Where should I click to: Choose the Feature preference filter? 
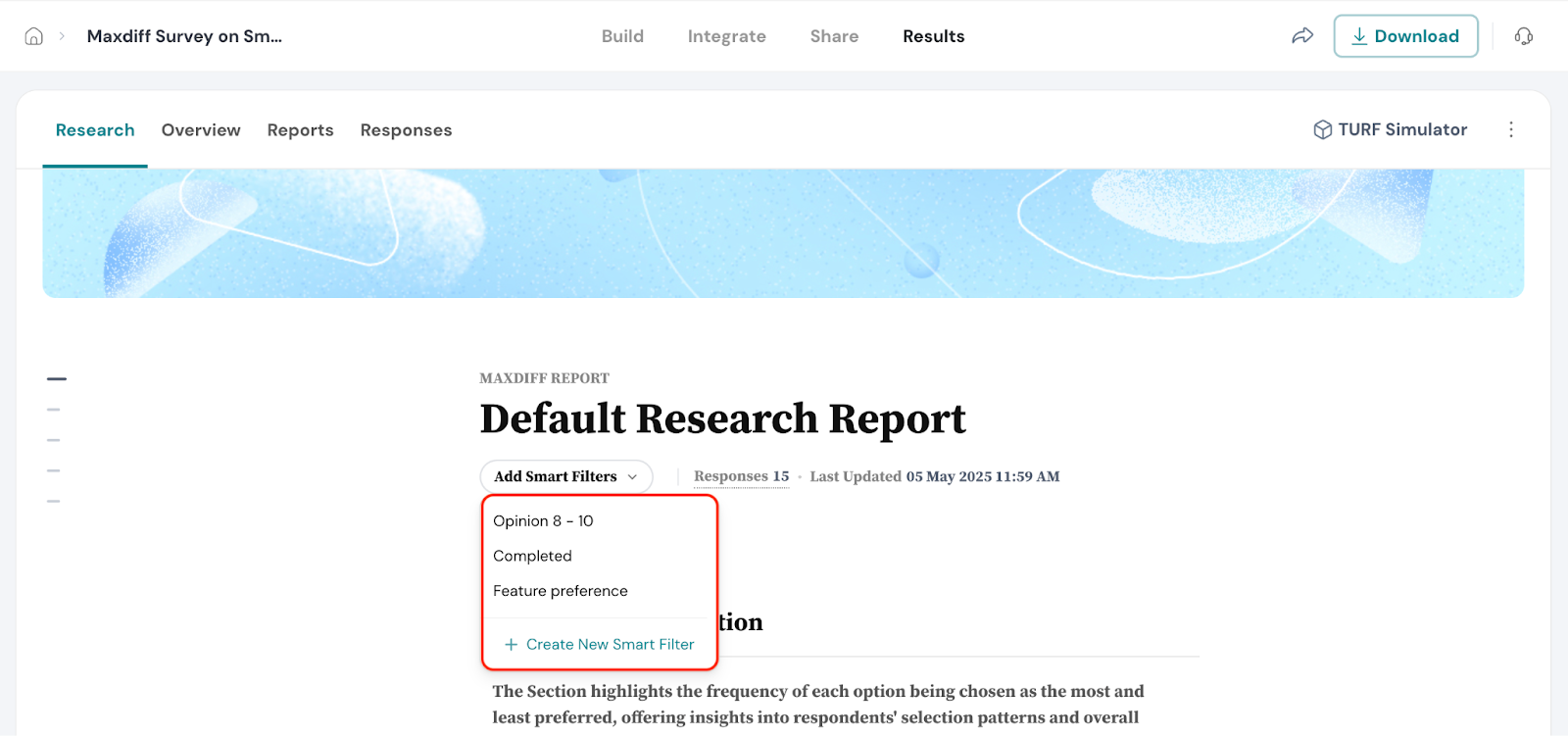pos(560,591)
